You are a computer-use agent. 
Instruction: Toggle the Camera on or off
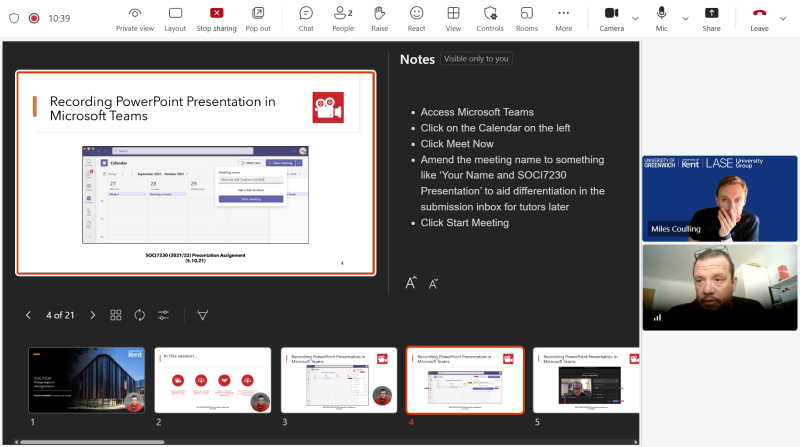611,19
